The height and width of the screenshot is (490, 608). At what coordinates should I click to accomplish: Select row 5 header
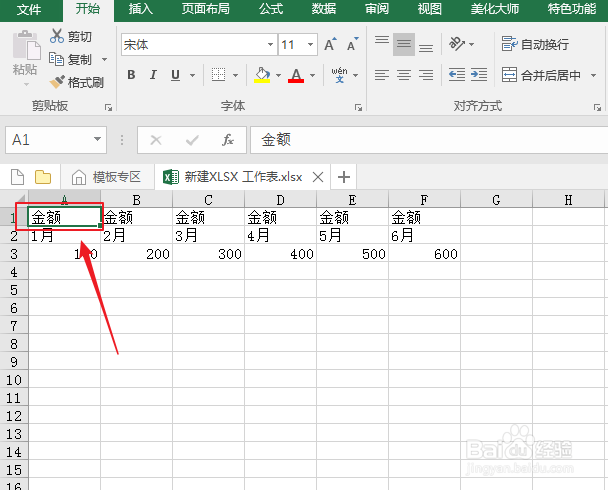tap(14, 290)
